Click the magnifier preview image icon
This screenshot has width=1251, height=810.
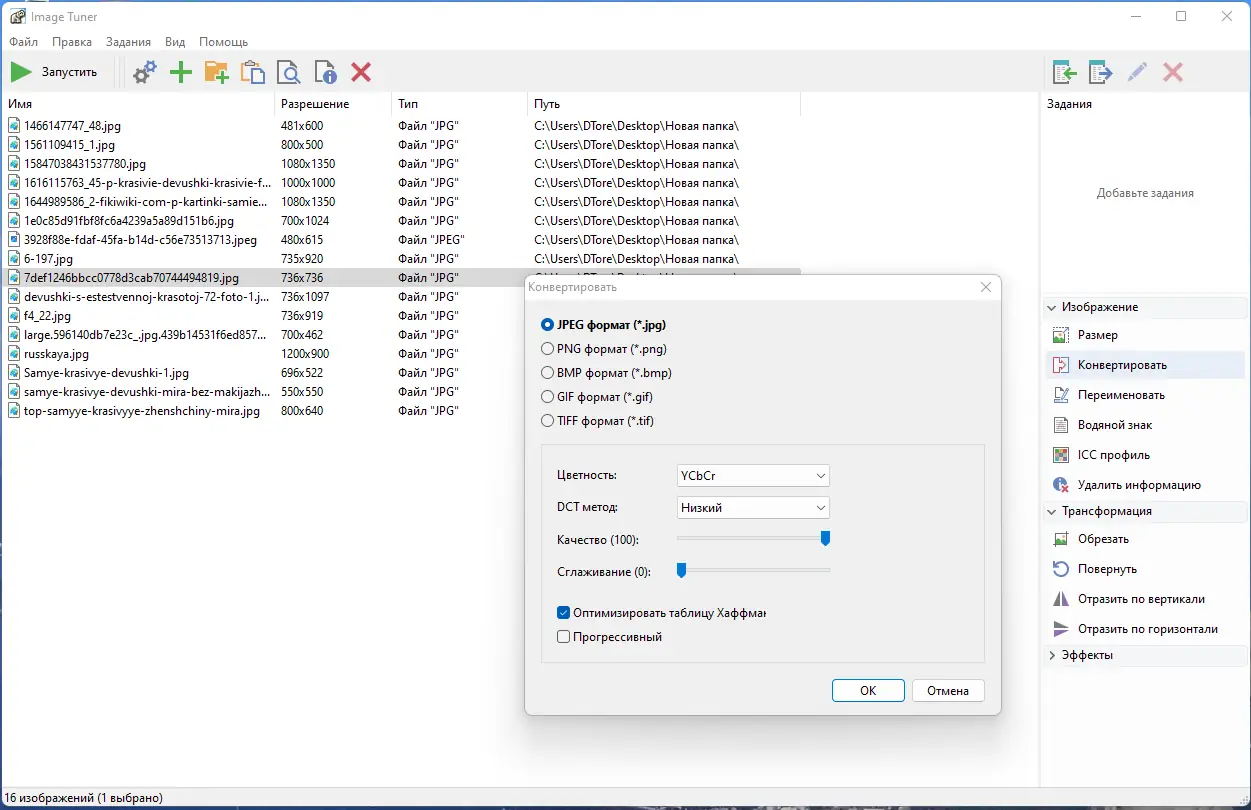point(288,72)
